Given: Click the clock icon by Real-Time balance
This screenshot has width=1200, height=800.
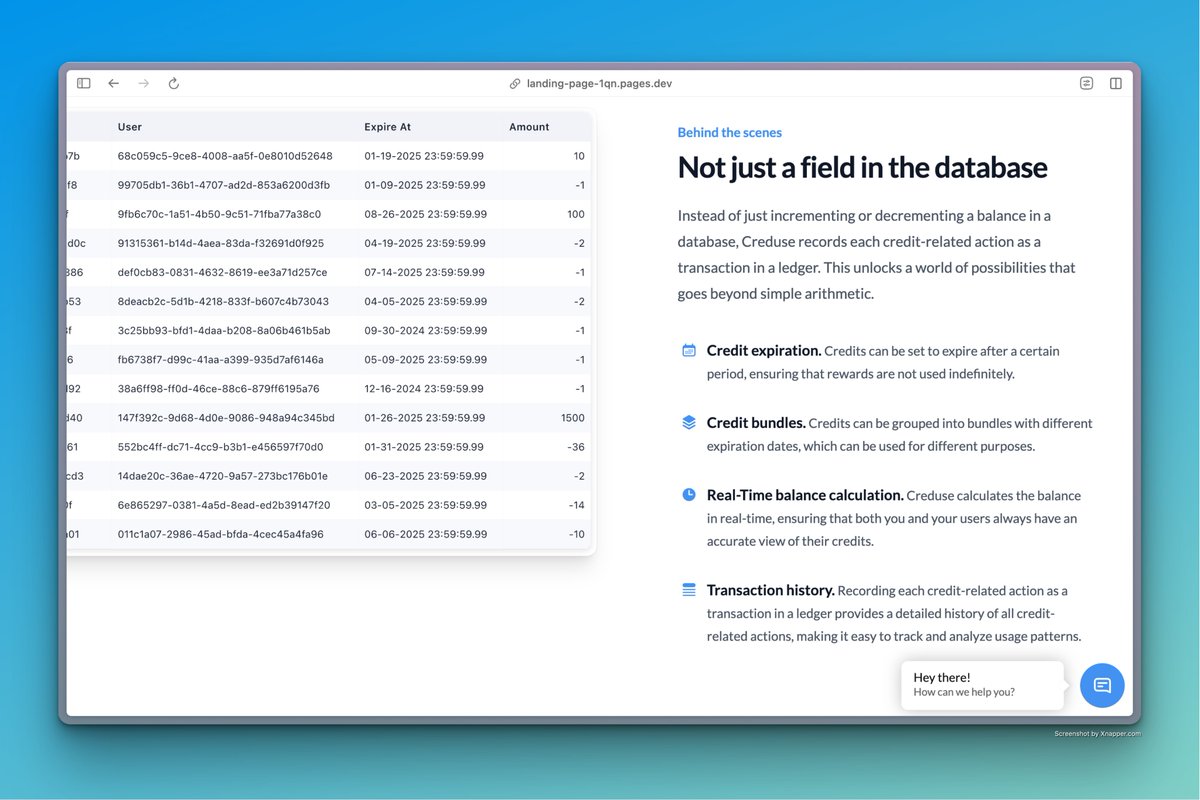Looking at the screenshot, I should (689, 495).
